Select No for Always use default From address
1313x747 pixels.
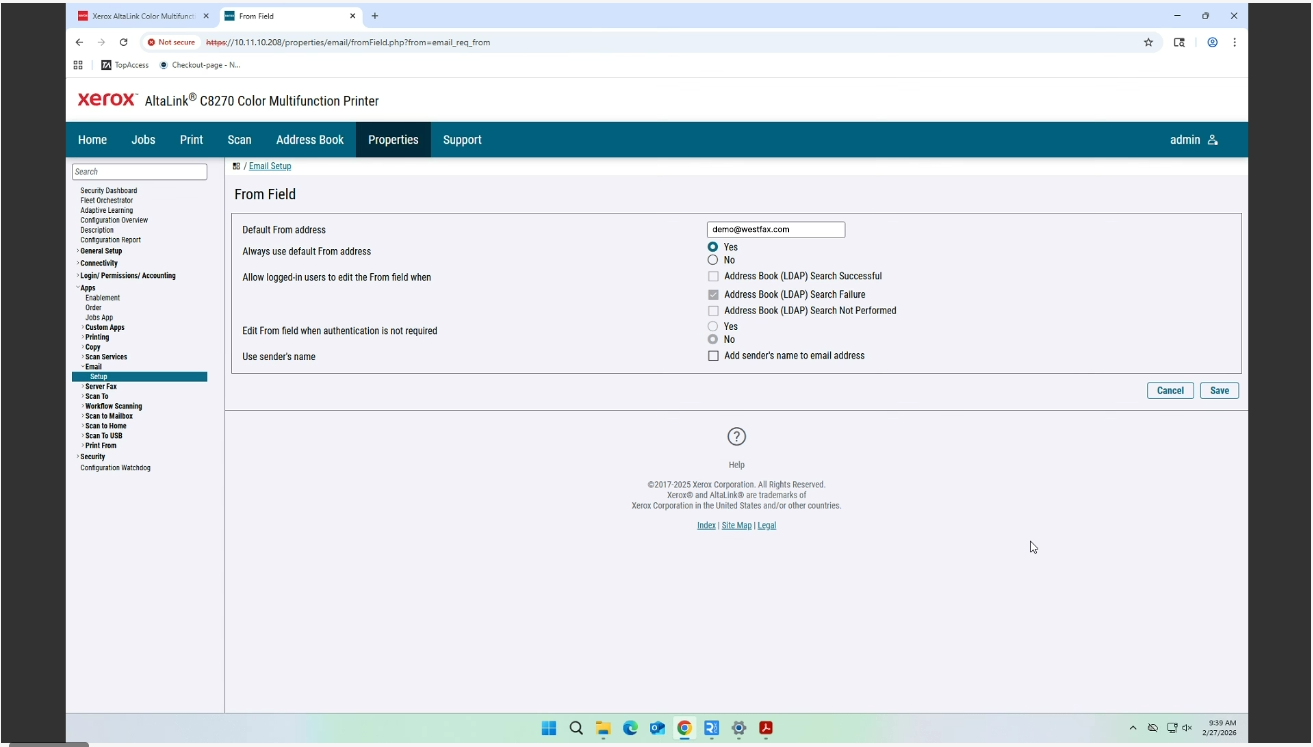coord(713,258)
